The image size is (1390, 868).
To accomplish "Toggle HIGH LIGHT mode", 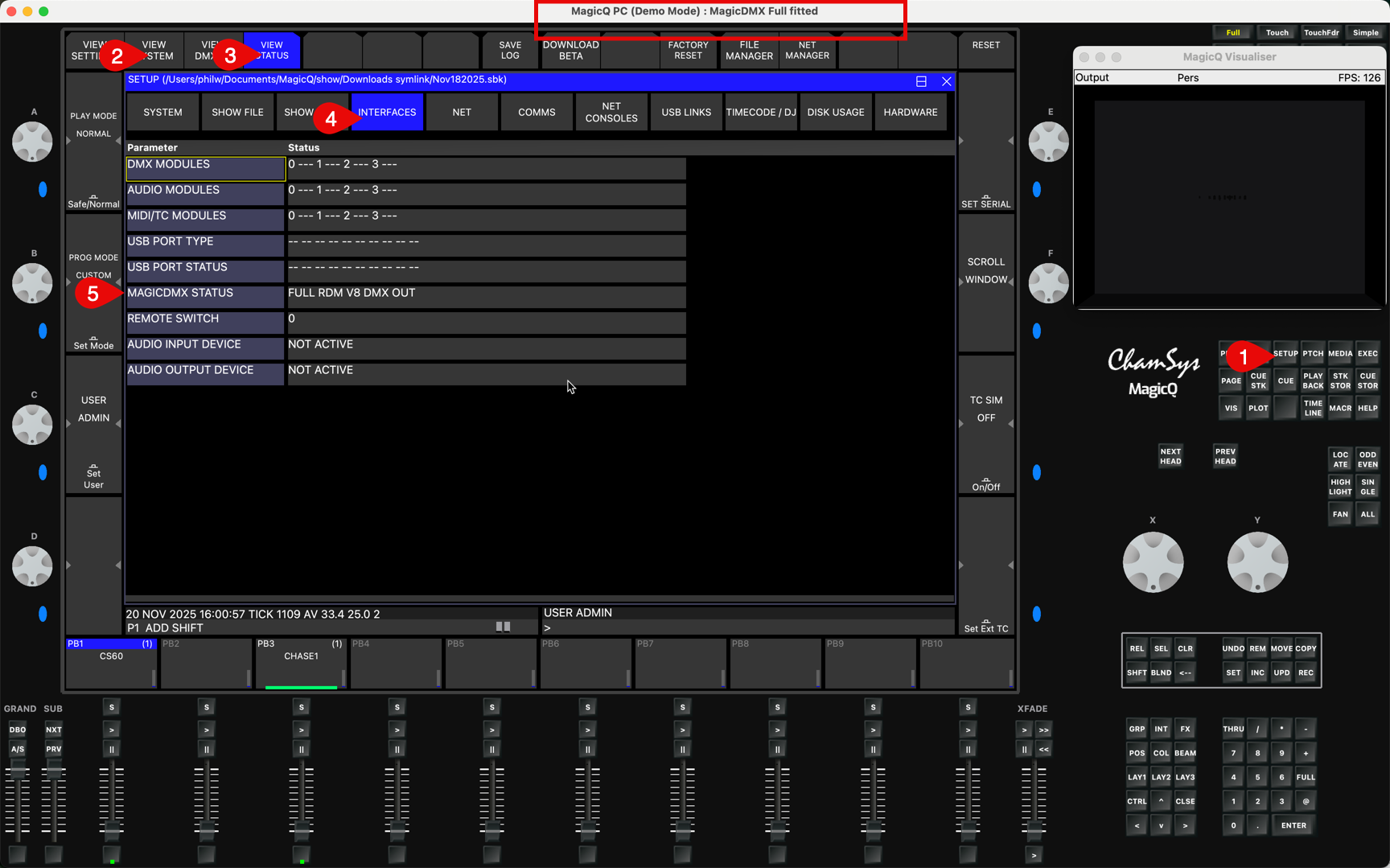I will tap(1340, 487).
